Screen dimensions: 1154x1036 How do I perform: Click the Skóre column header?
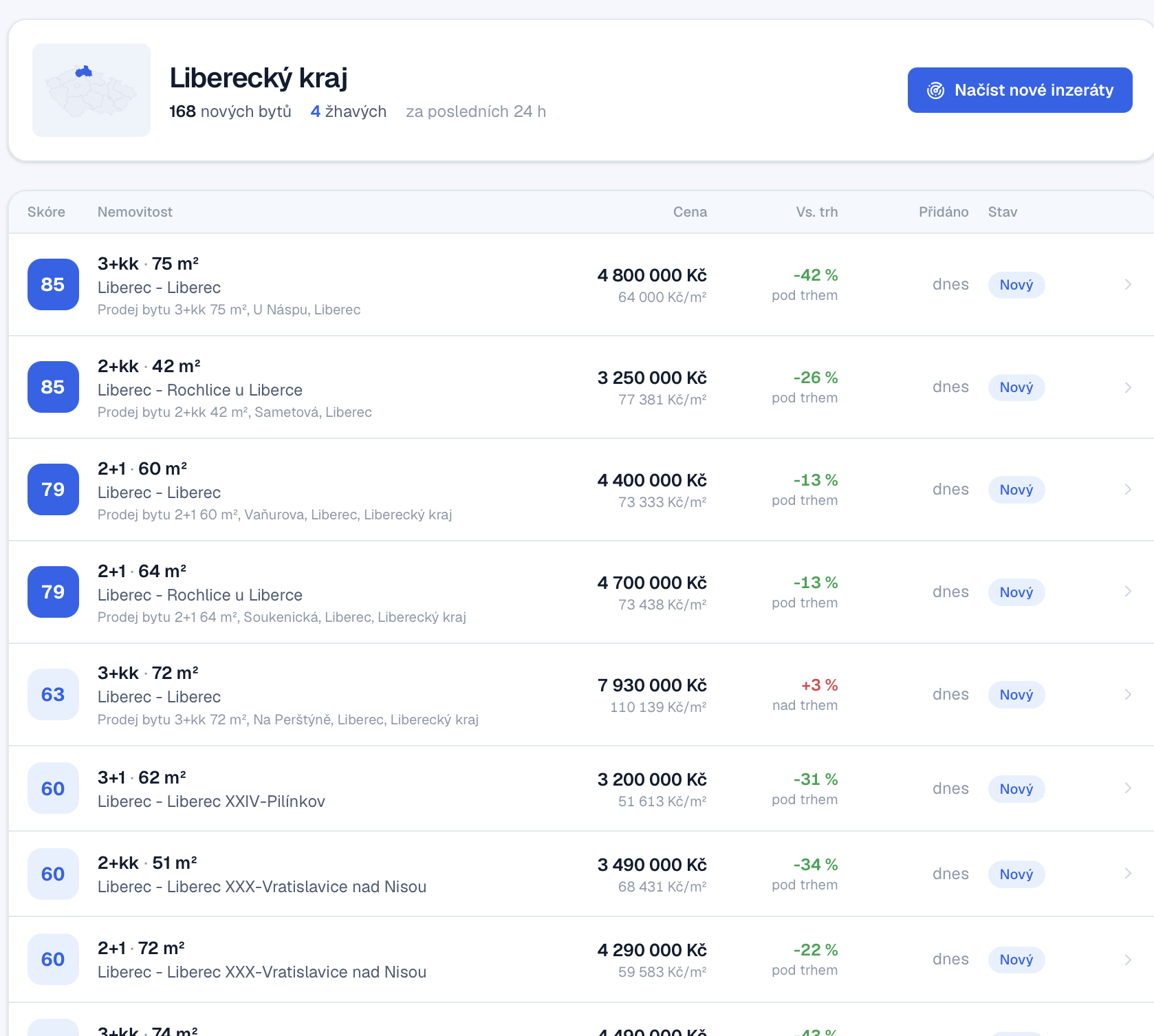tap(46, 212)
